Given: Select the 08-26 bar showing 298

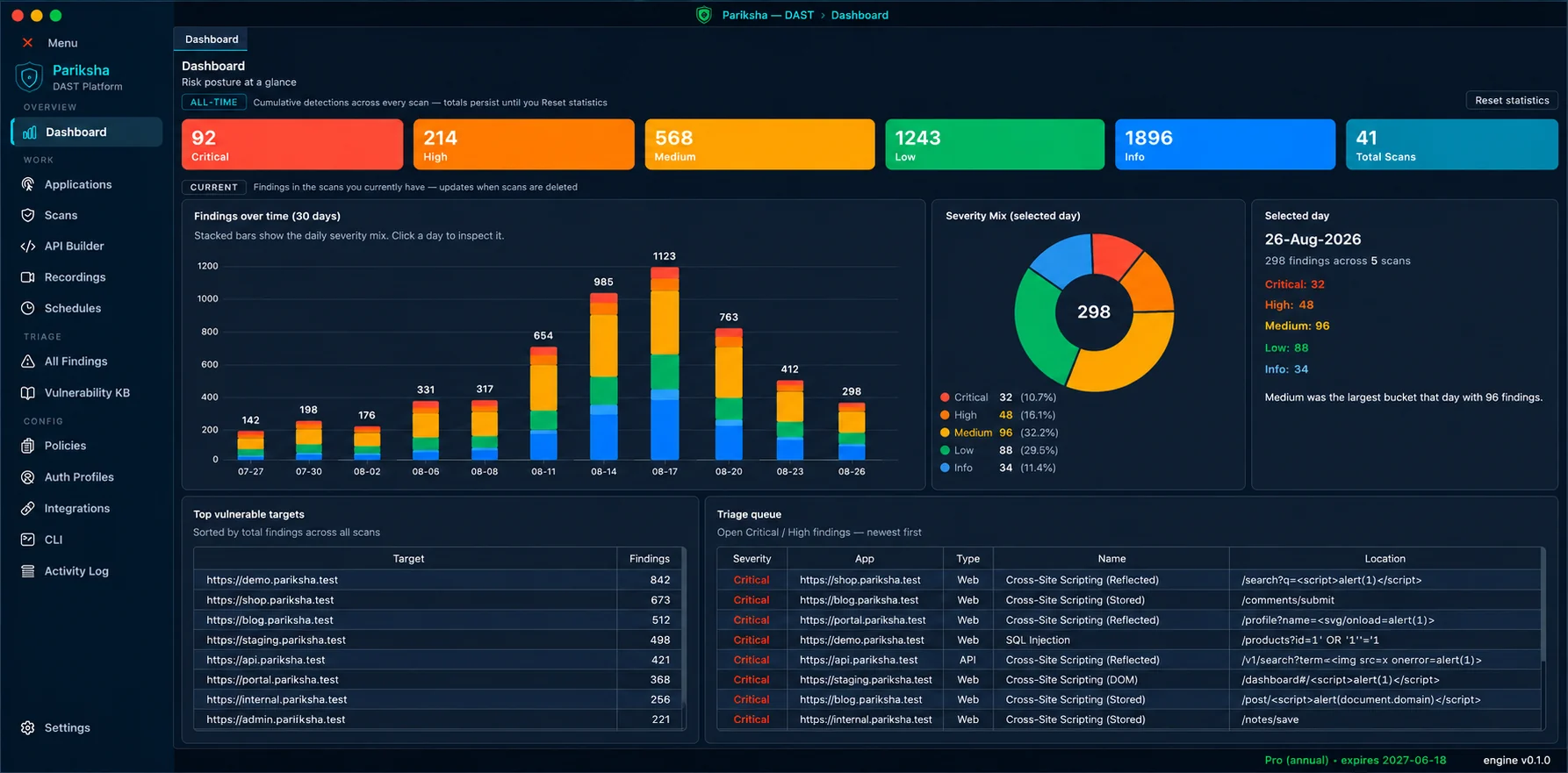Looking at the screenshot, I should point(852,431).
